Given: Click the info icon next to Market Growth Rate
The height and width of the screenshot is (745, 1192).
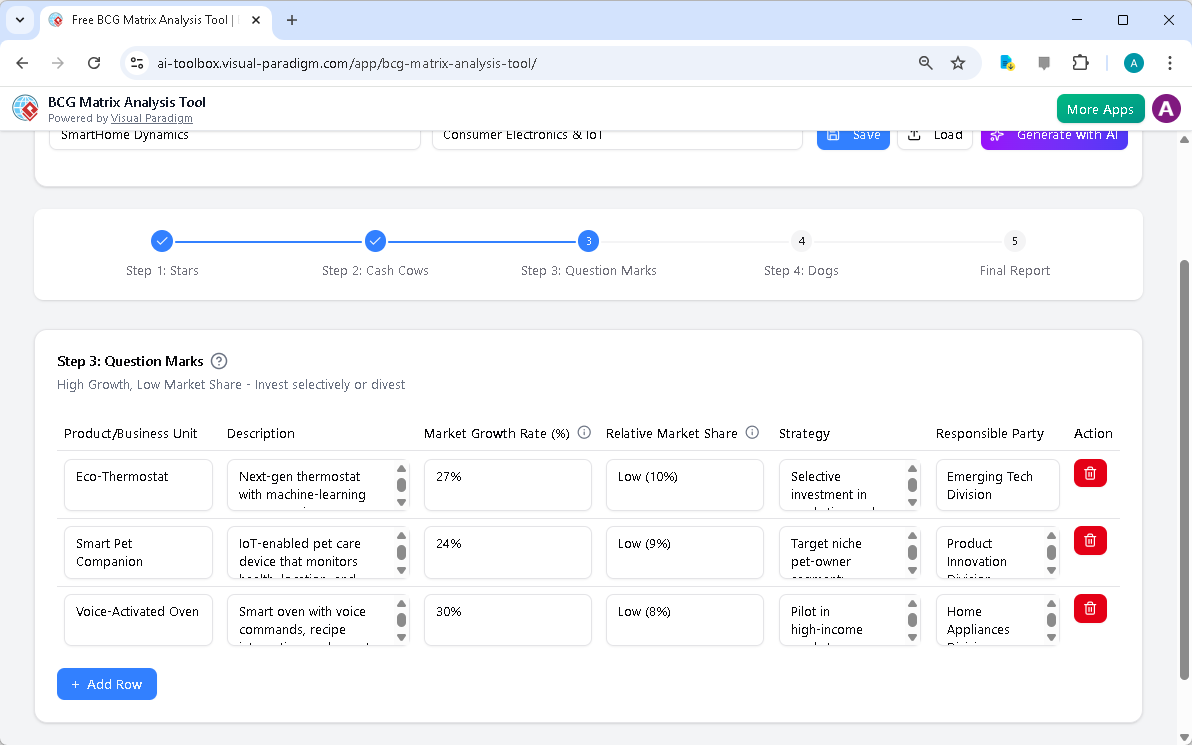Looking at the screenshot, I should pos(584,432).
